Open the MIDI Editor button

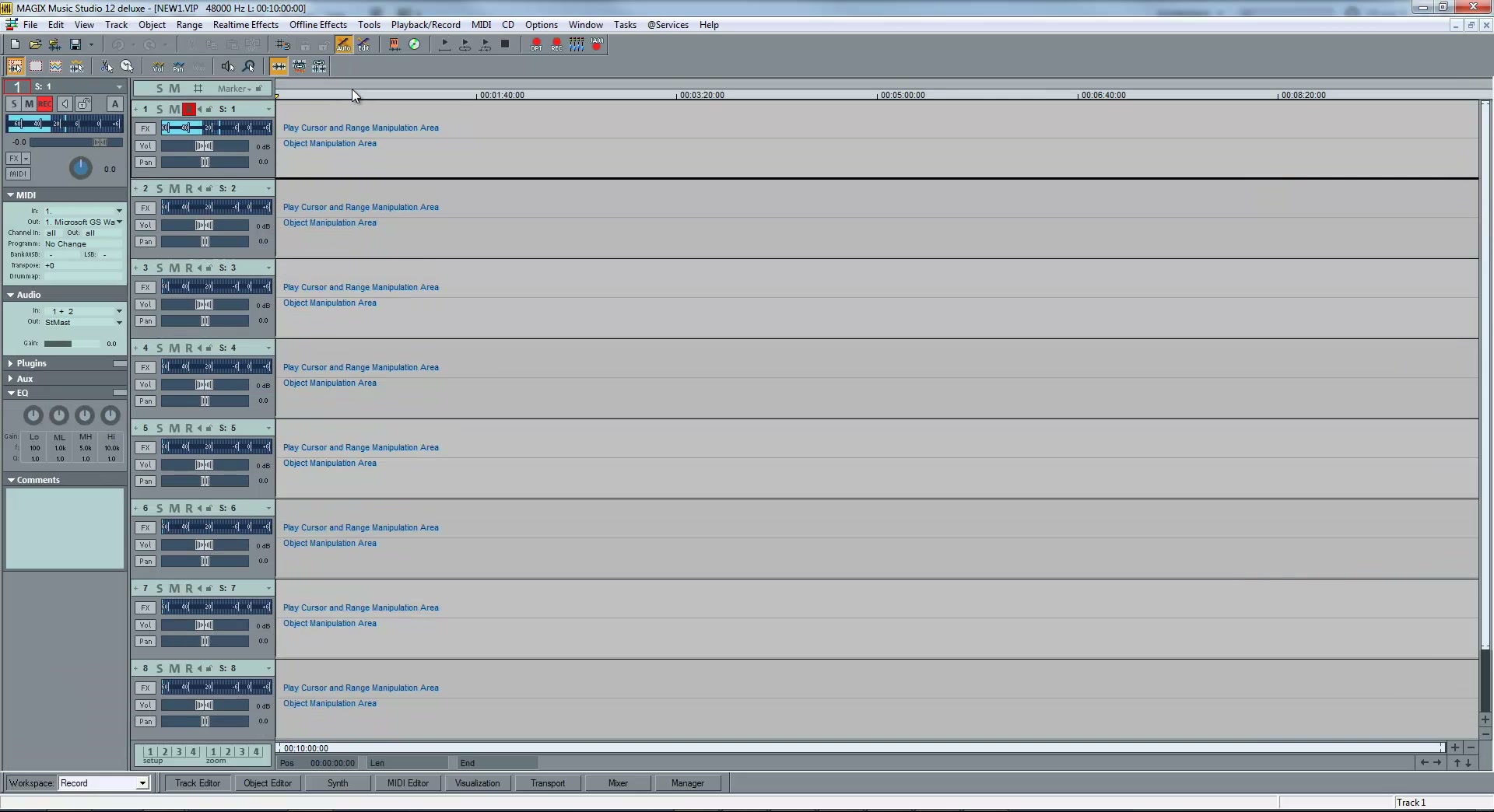408,783
